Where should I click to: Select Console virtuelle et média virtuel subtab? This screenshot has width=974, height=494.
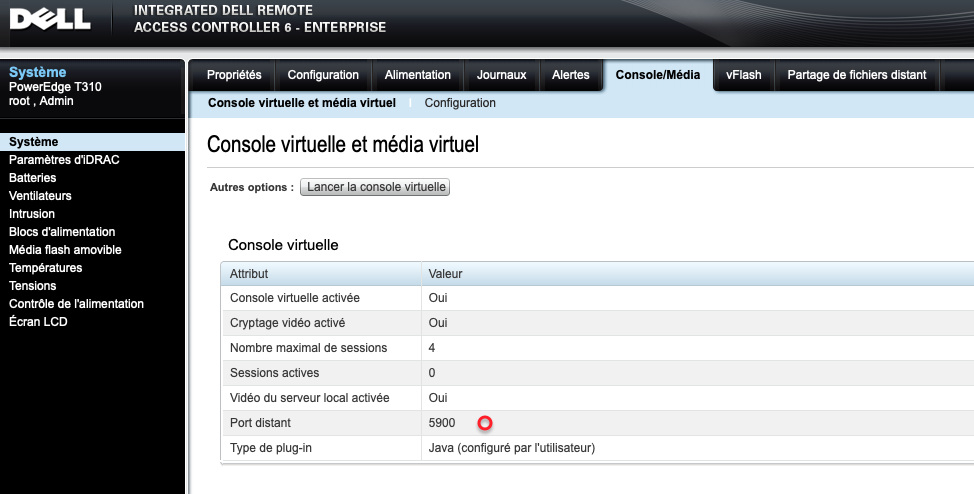click(x=302, y=103)
